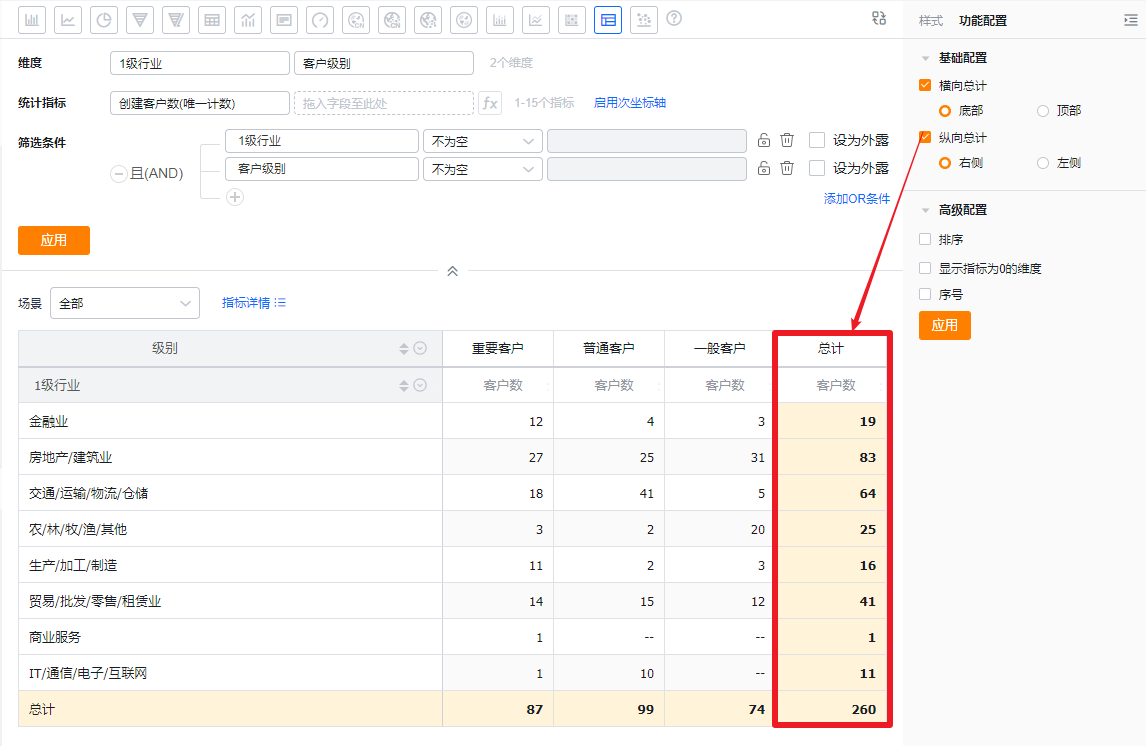This screenshot has width=1146, height=746.
Task: Switch to the 样式 tab
Action: (930, 20)
